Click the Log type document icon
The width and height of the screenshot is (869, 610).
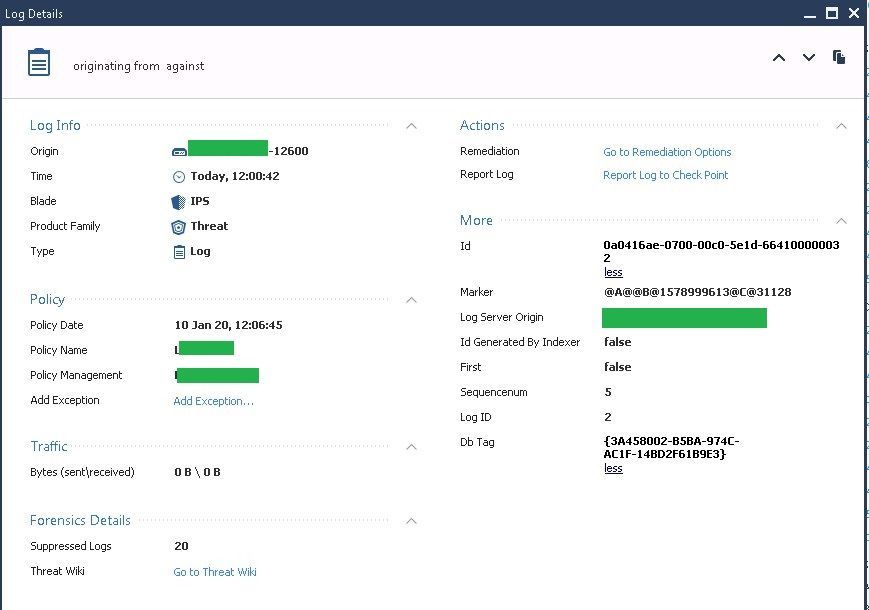[179, 251]
